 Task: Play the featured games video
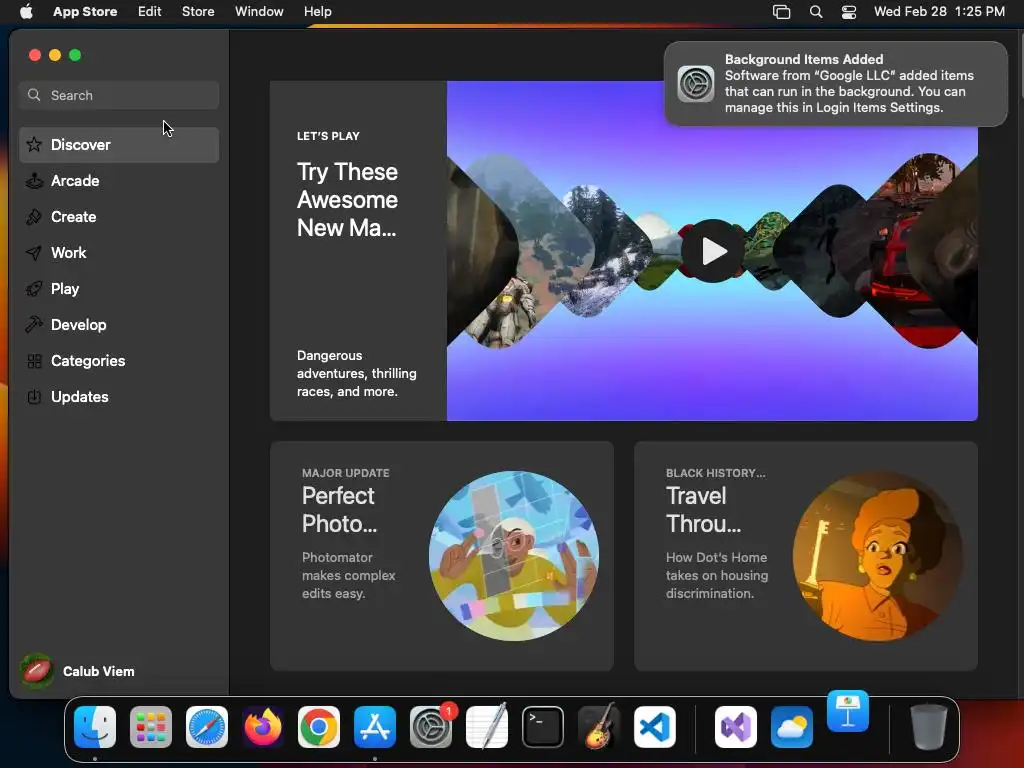coord(712,251)
